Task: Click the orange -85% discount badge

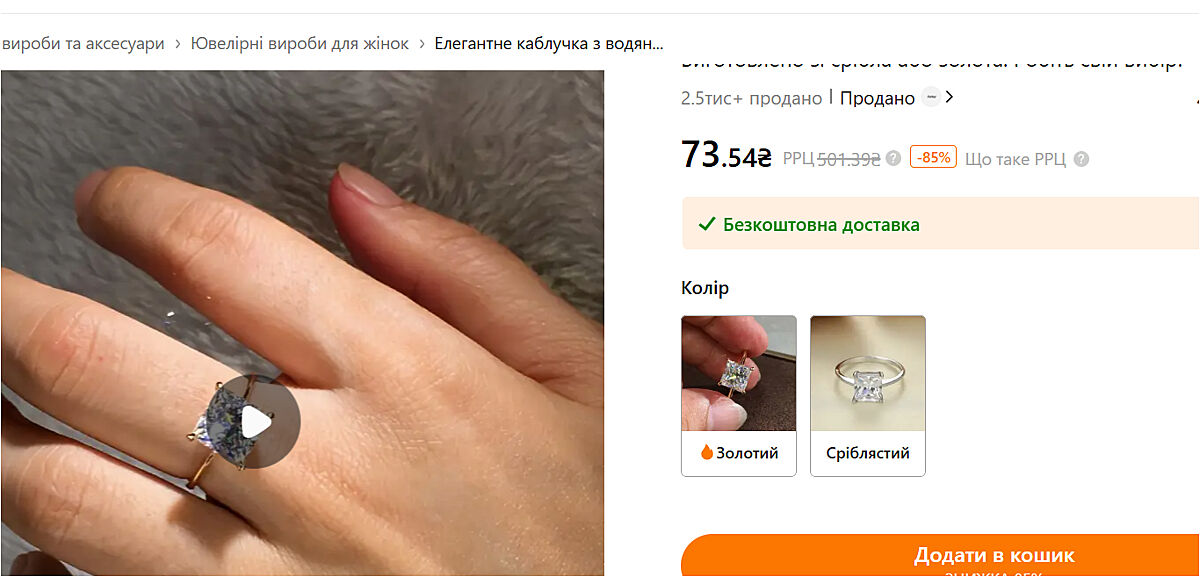Action: click(x=933, y=157)
